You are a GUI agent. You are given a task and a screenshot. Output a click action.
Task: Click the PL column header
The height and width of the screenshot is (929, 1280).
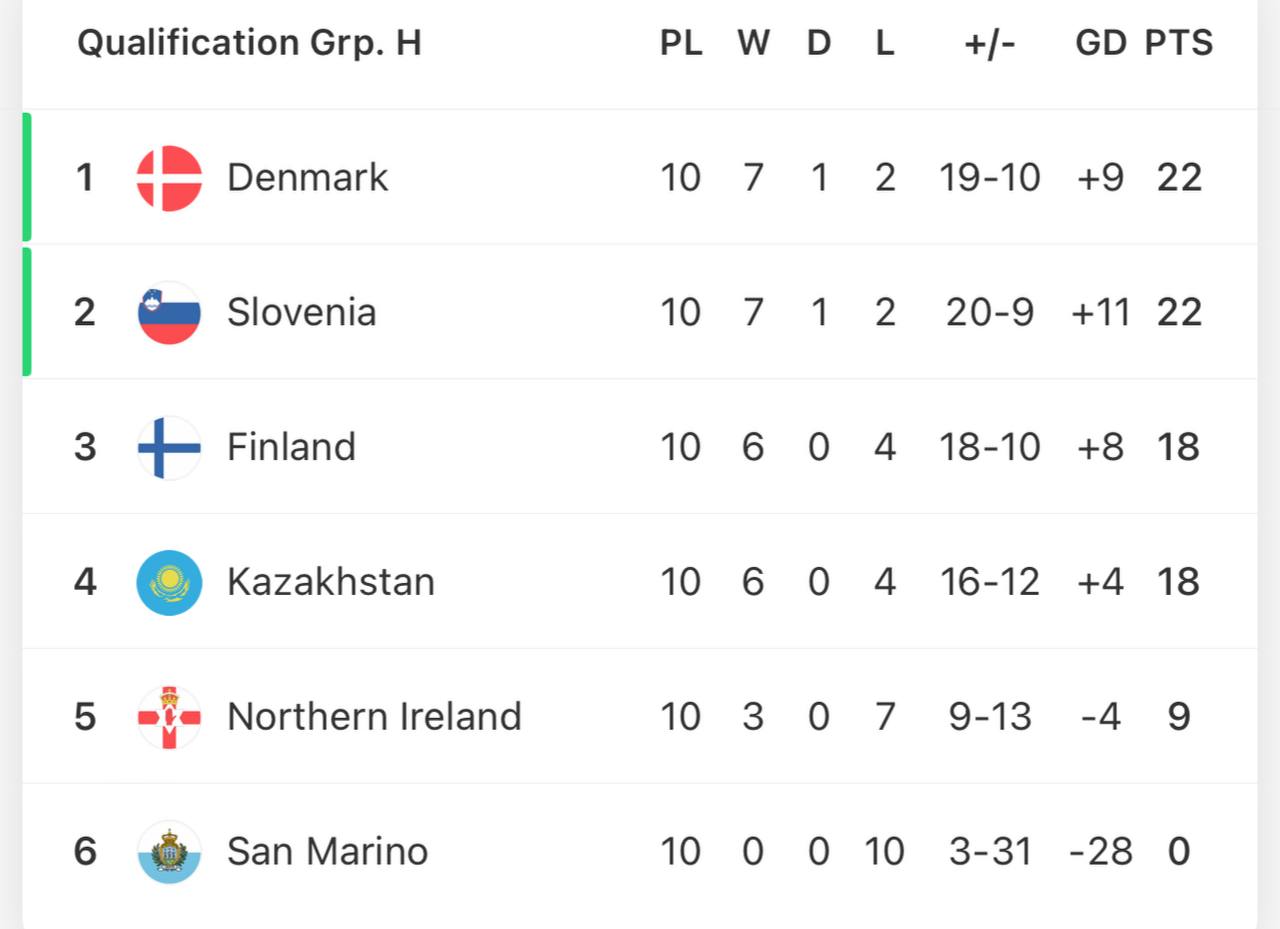[x=681, y=43]
